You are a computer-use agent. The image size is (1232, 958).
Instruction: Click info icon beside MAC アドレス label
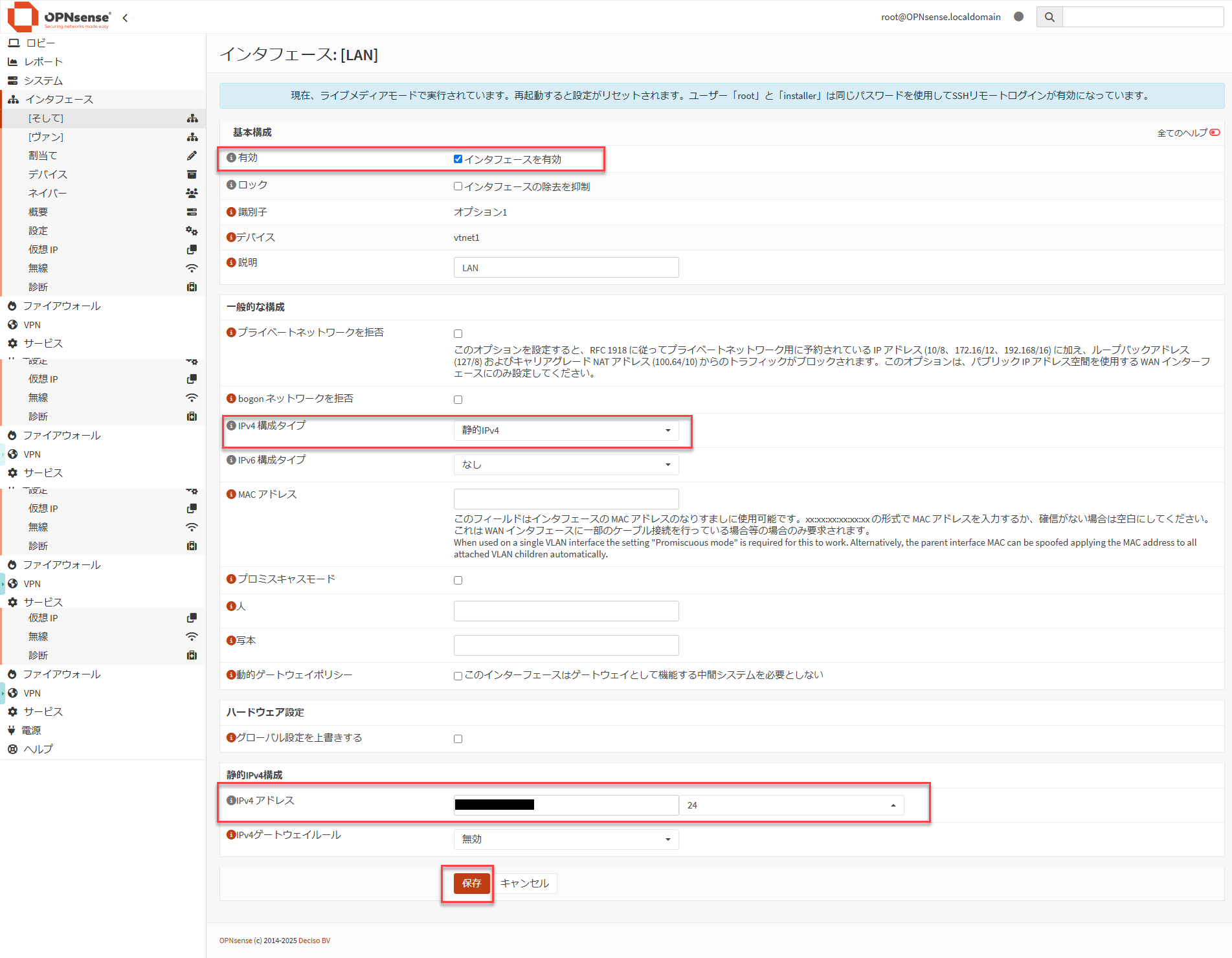click(x=231, y=495)
